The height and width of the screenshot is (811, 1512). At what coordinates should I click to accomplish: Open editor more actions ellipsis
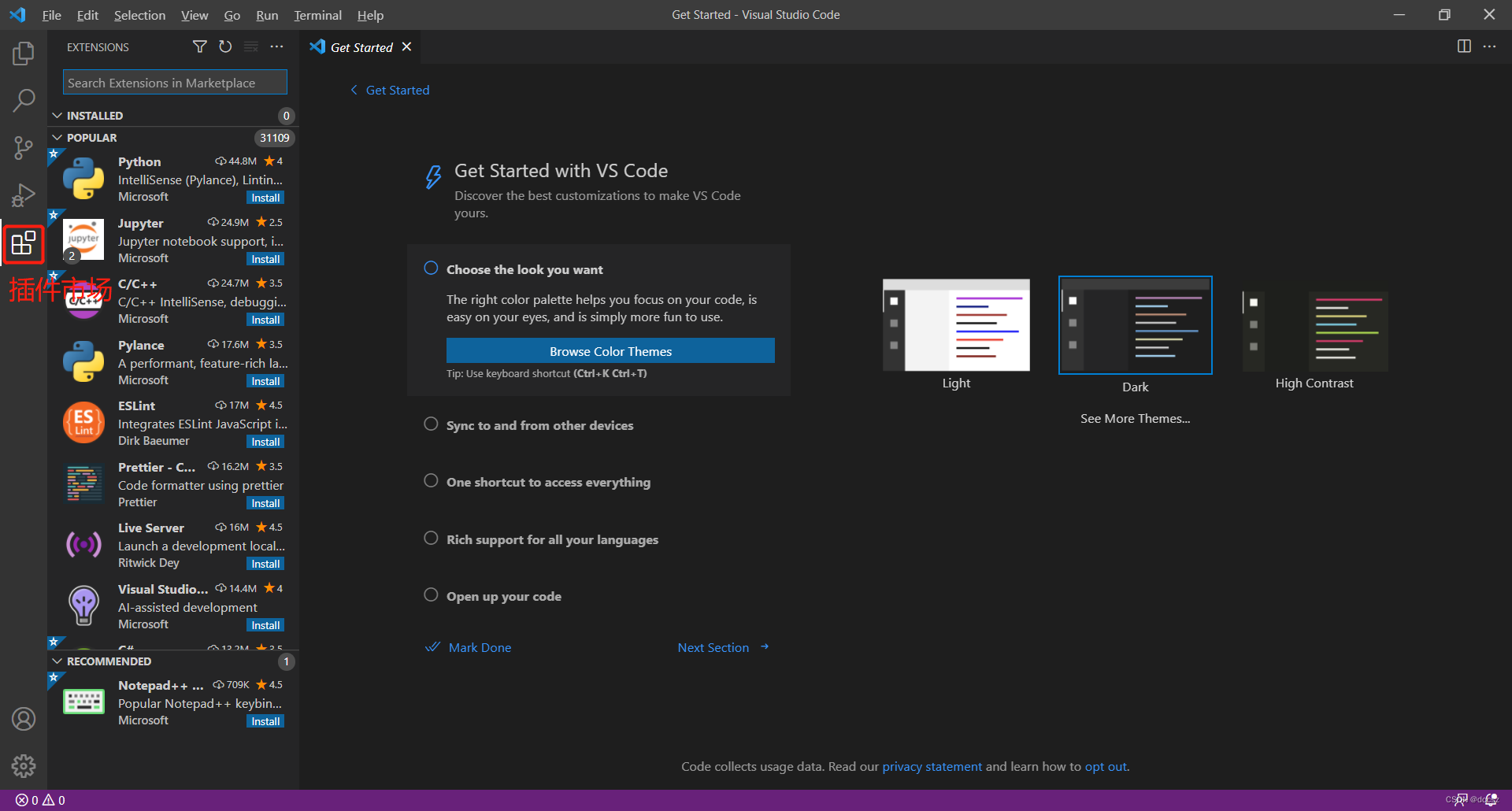point(1489,46)
